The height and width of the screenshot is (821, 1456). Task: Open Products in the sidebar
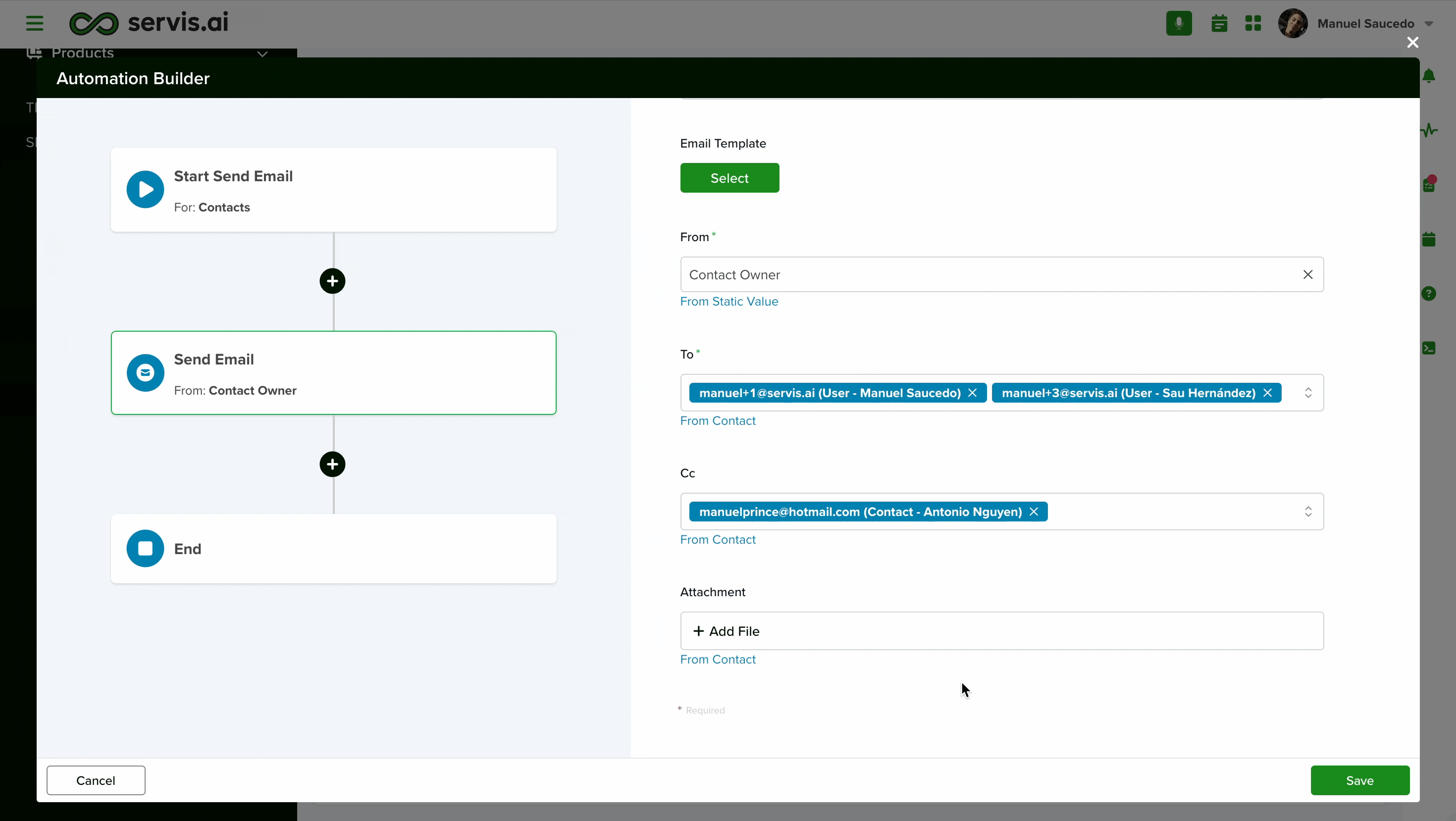(83, 53)
